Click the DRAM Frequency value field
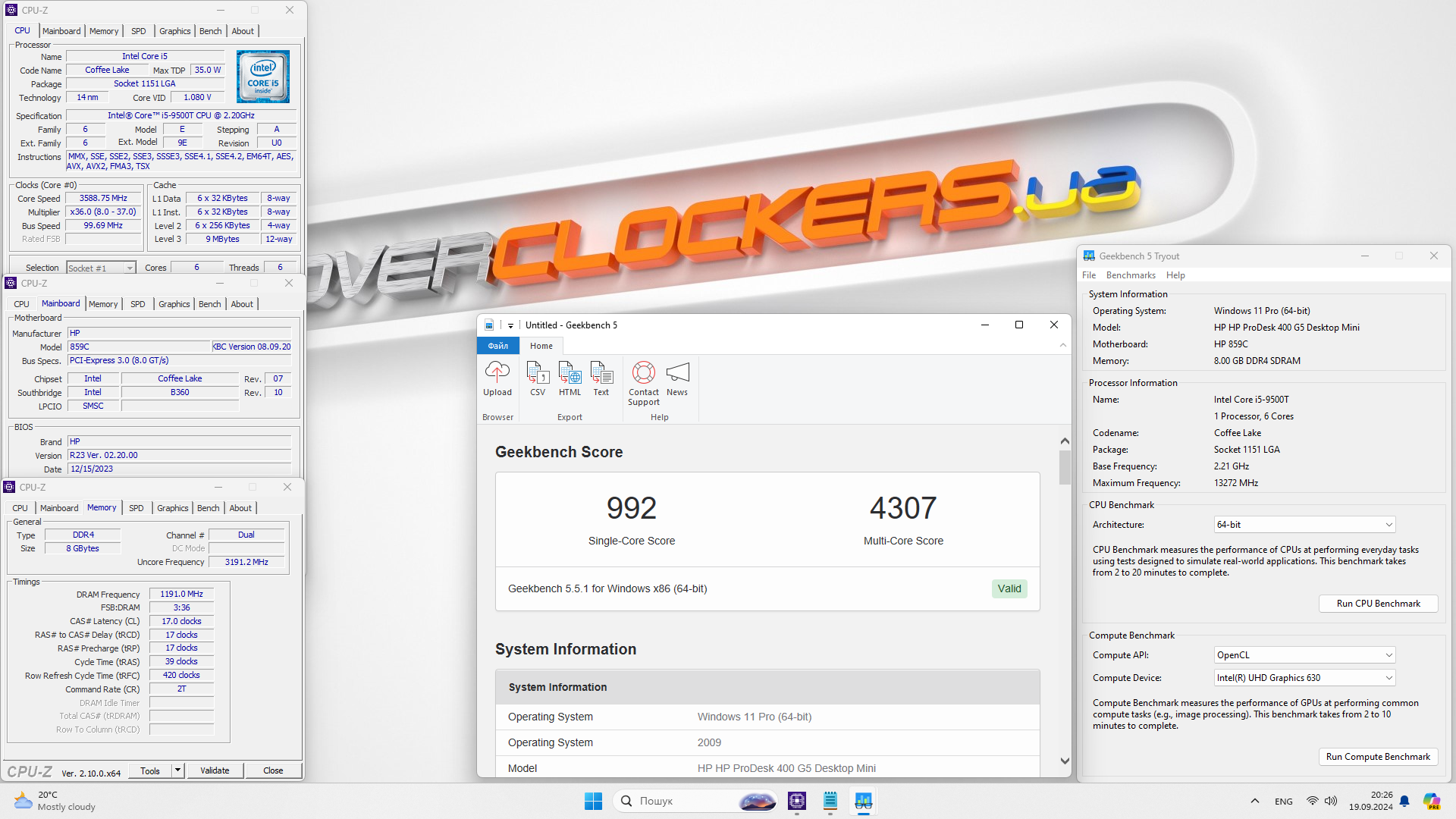The width and height of the screenshot is (1456, 819). click(x=182, y=594)
